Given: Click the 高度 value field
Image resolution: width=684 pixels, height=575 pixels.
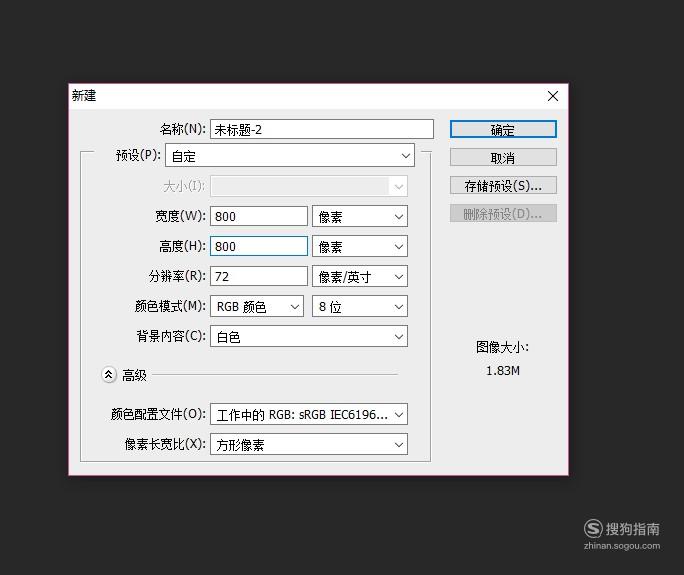Looking at the screenshot, I should (259, 246).
